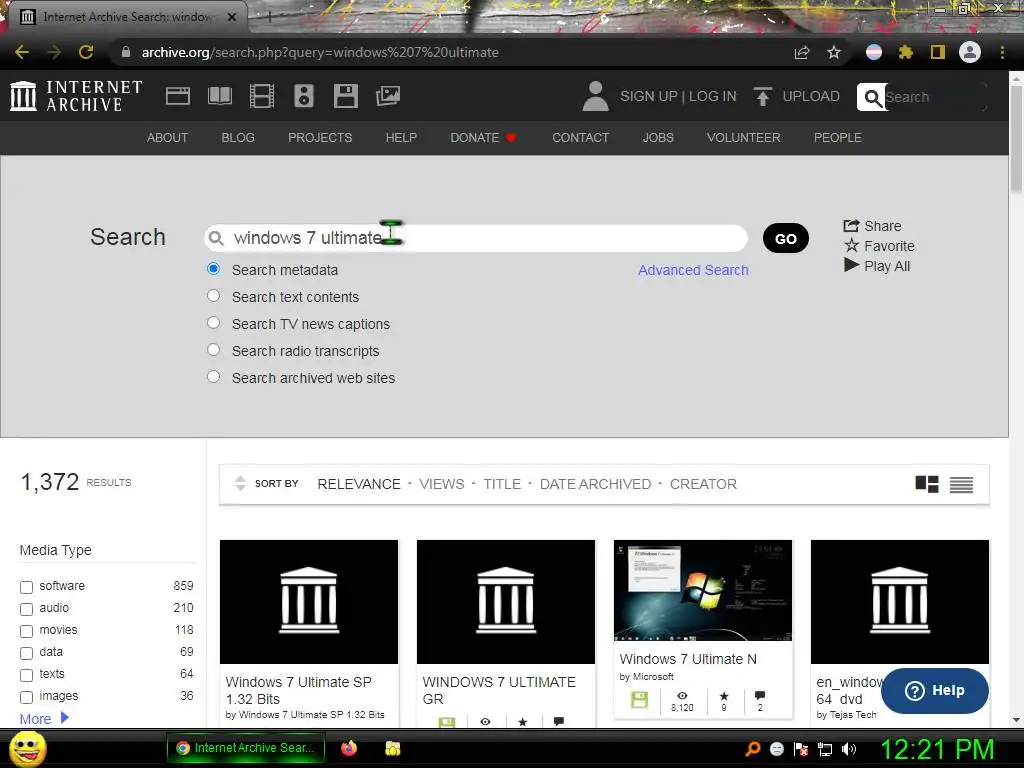Sort results by DATE ARCHIVED
The height and width of the screenshot is (768, 1024).
(595, 484)
